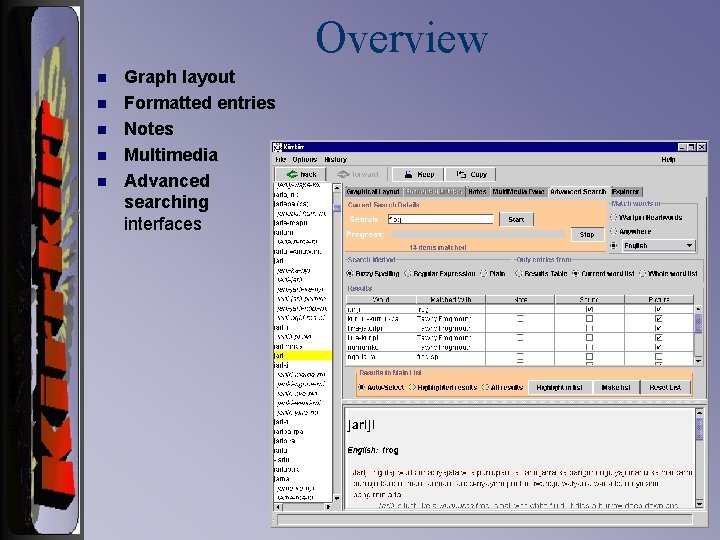
Task: Click the greyed-out Forward arrow button
Action: pyautogui.click(x=358, y=174)
